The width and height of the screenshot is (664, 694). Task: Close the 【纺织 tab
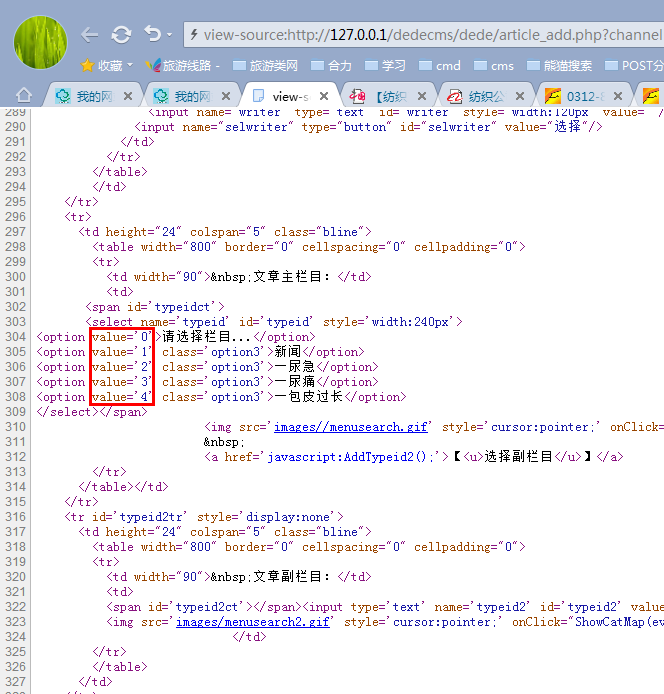point(422,96)
